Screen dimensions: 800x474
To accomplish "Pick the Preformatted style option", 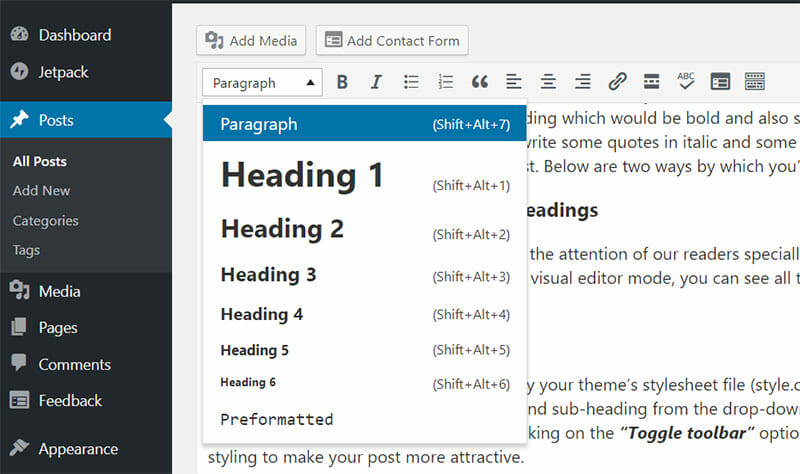I will point(277,419).
